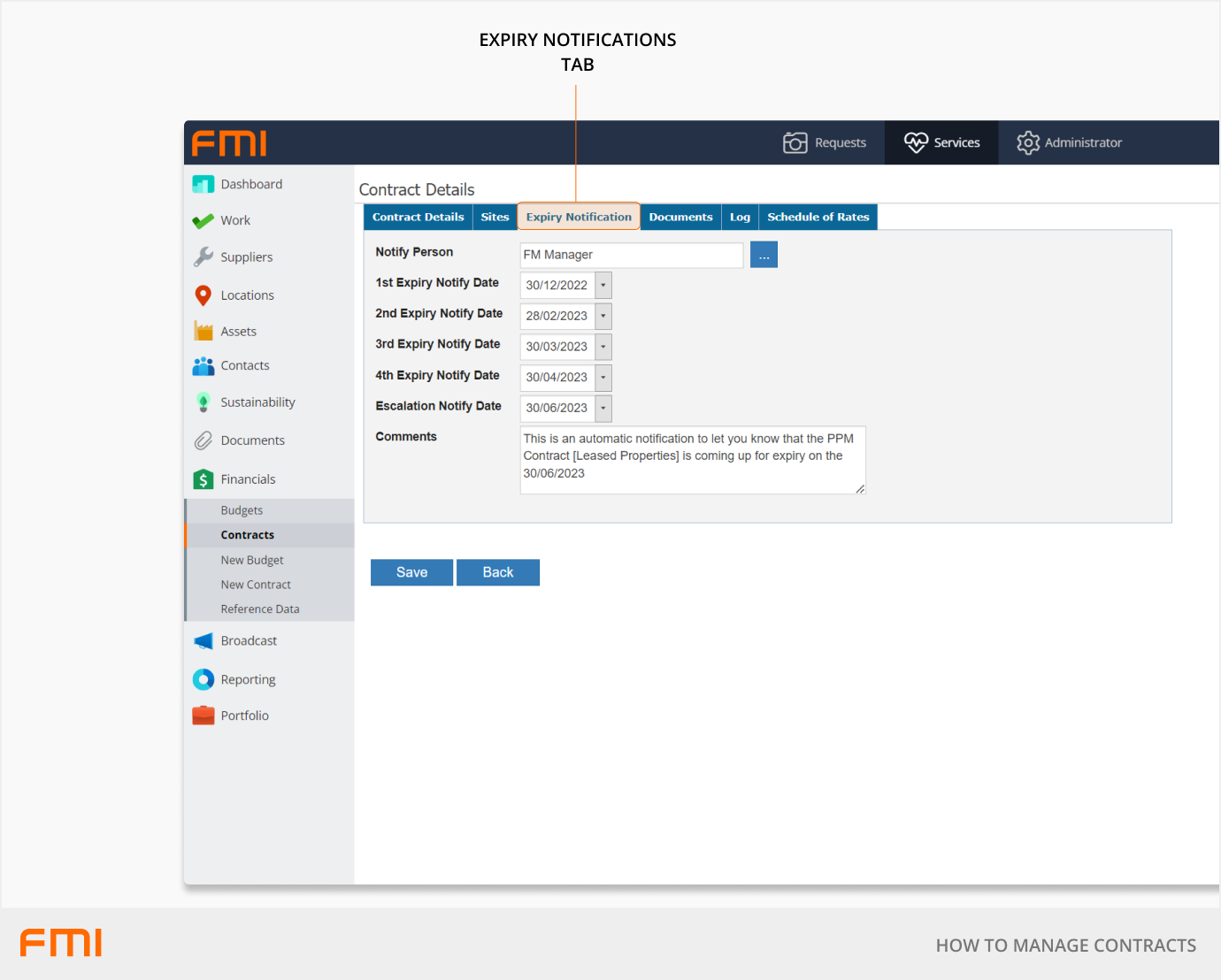Open Administrator gear in top bar
This screenshot has height=980, width=1221.
click(x=1027, y=142)
